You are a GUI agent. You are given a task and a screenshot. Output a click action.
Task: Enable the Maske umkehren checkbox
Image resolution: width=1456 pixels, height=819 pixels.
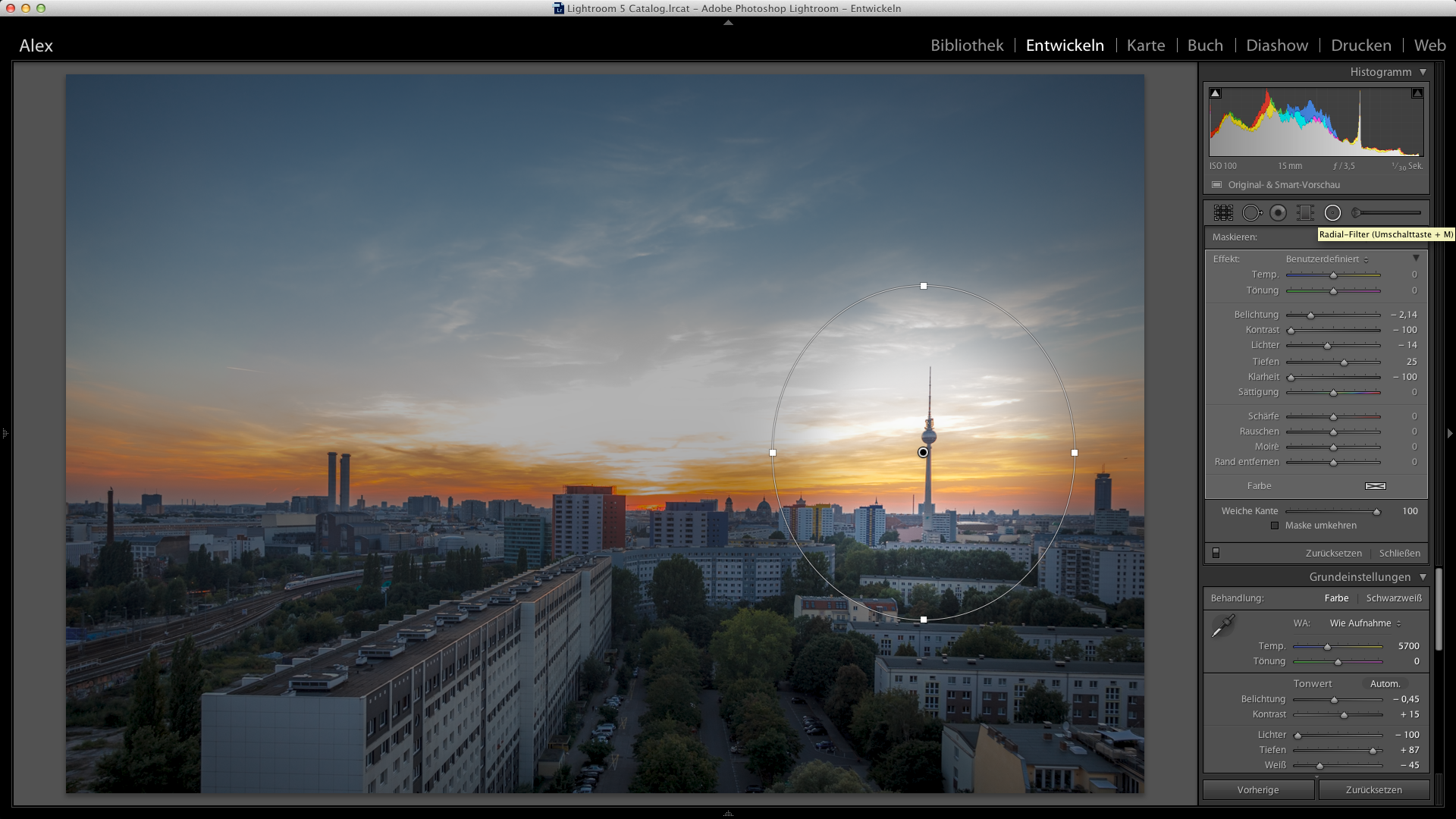click(1275, 526)
